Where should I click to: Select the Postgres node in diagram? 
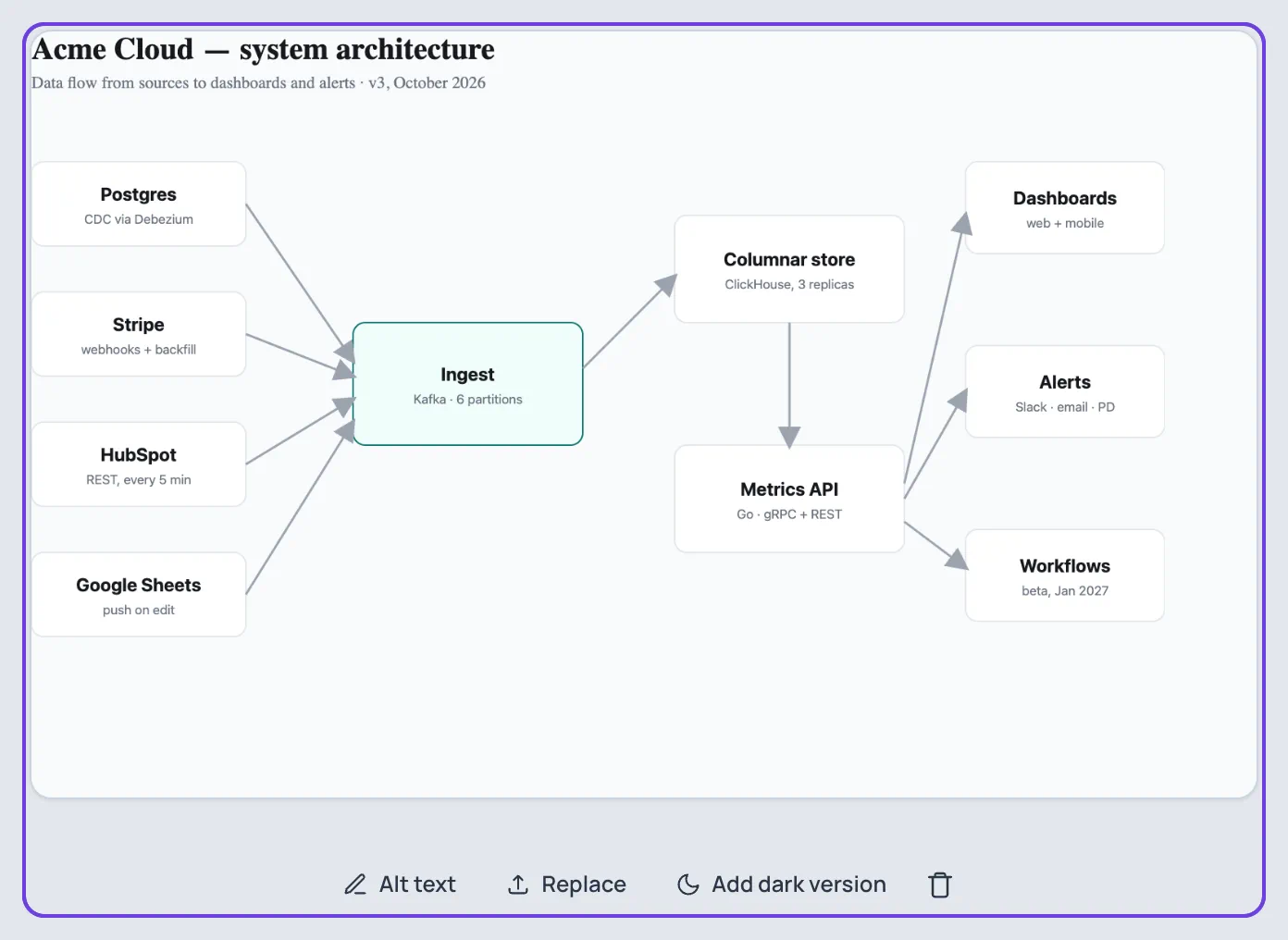pyautogui.click(x=139, y=204)
